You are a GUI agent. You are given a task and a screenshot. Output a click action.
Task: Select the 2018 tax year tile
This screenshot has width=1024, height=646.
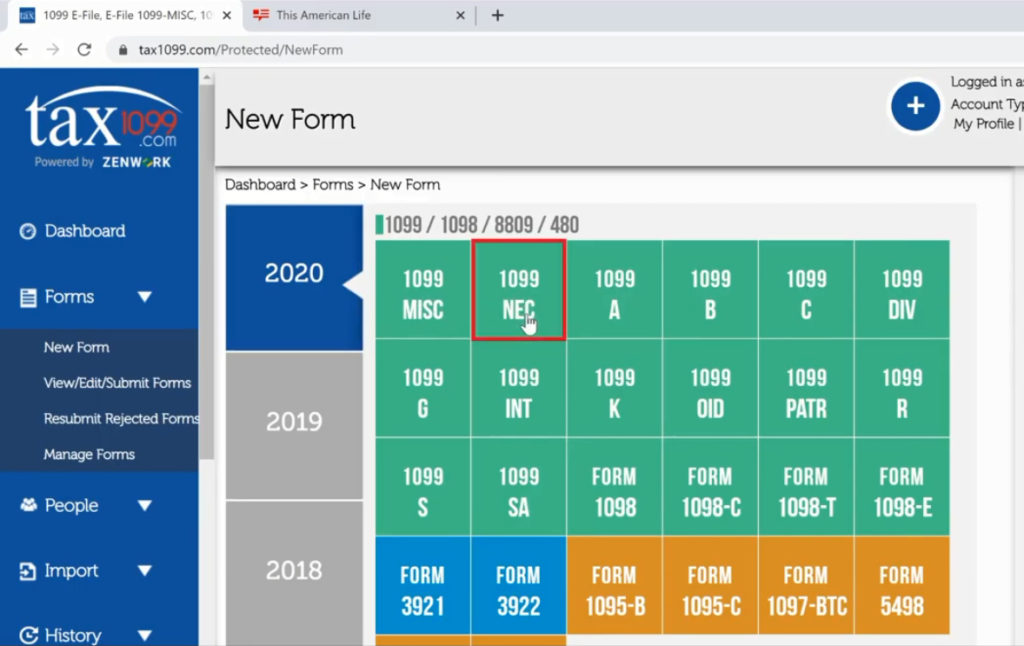tap(293, 570)
